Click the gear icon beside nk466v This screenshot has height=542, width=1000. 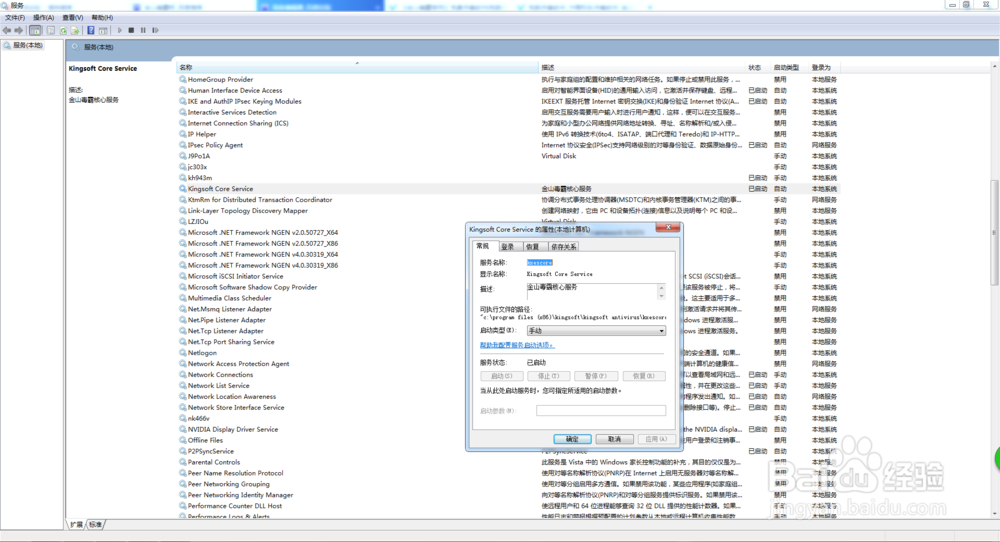click(182, 418)
